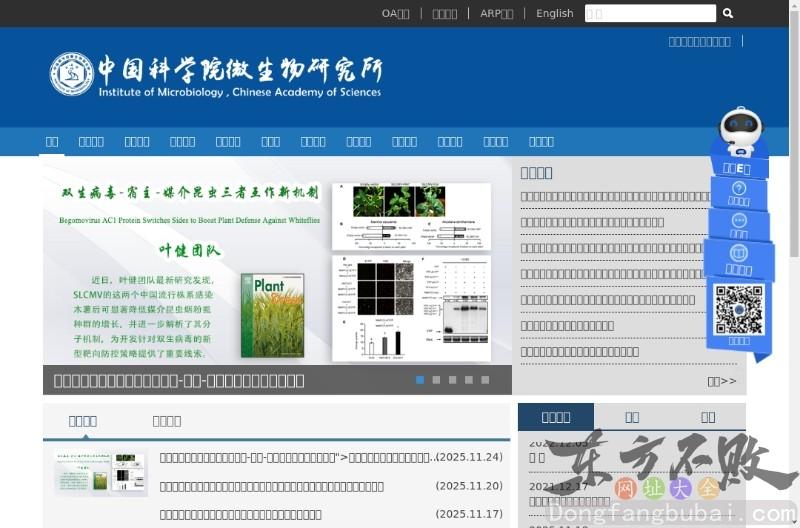
Task: Open the OA link in top bar
Action: (395, 14)
